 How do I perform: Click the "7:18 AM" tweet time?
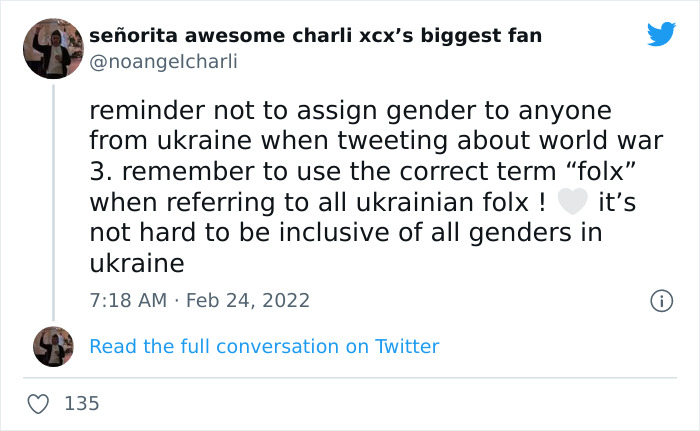click(x=129, y=300)
